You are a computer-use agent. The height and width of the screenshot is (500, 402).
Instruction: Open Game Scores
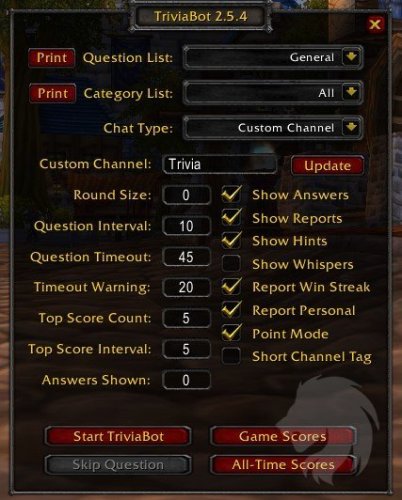point(283,436)
